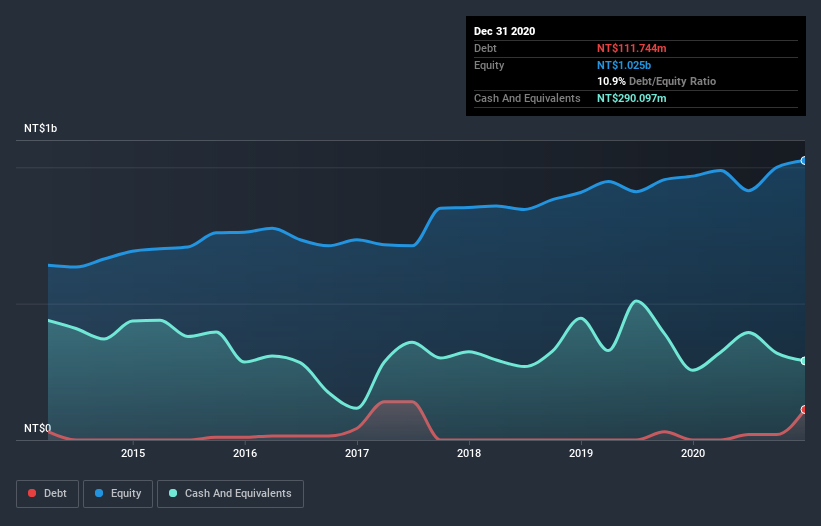821x526 pixels.
Task: Toggle the Debt series legend button
Action: [47, 494]
